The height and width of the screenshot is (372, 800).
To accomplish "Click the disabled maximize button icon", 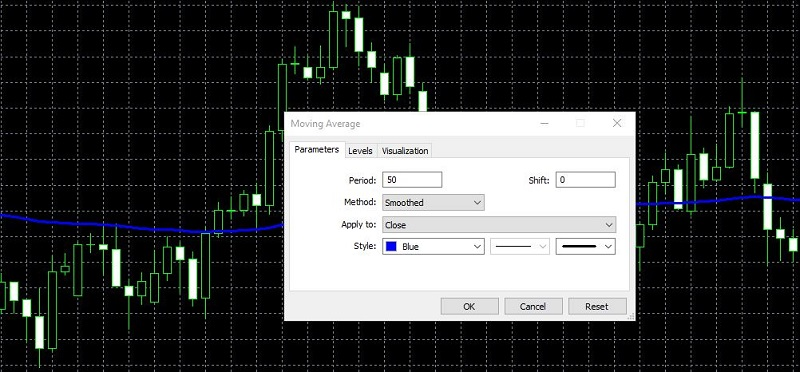I will [x=580, y=123].
